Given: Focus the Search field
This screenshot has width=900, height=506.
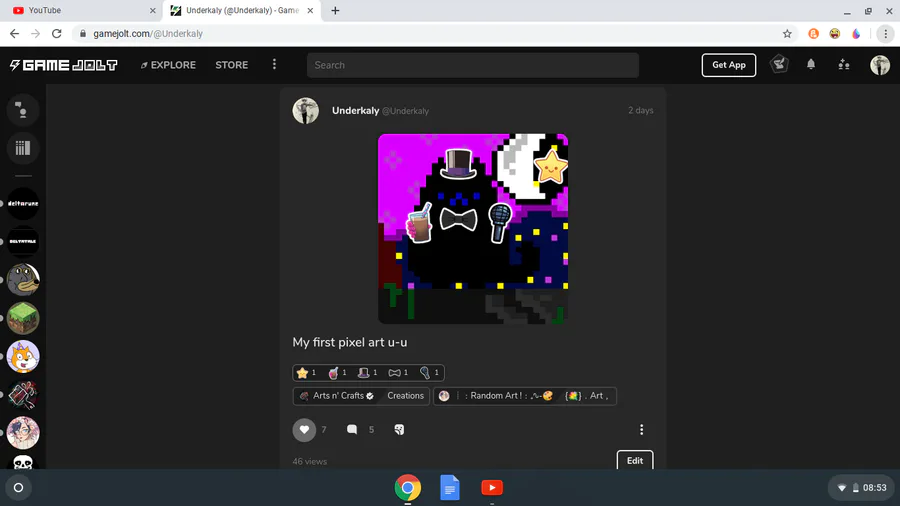Looking at the screenshot, I should pyautogui.click(x=473, y=65).
